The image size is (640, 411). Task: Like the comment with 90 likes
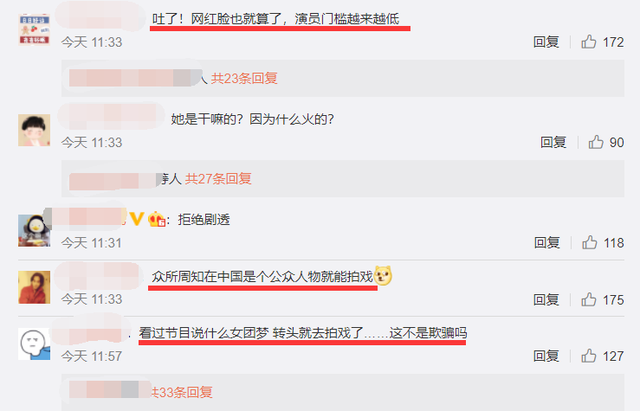coord(596,142)
